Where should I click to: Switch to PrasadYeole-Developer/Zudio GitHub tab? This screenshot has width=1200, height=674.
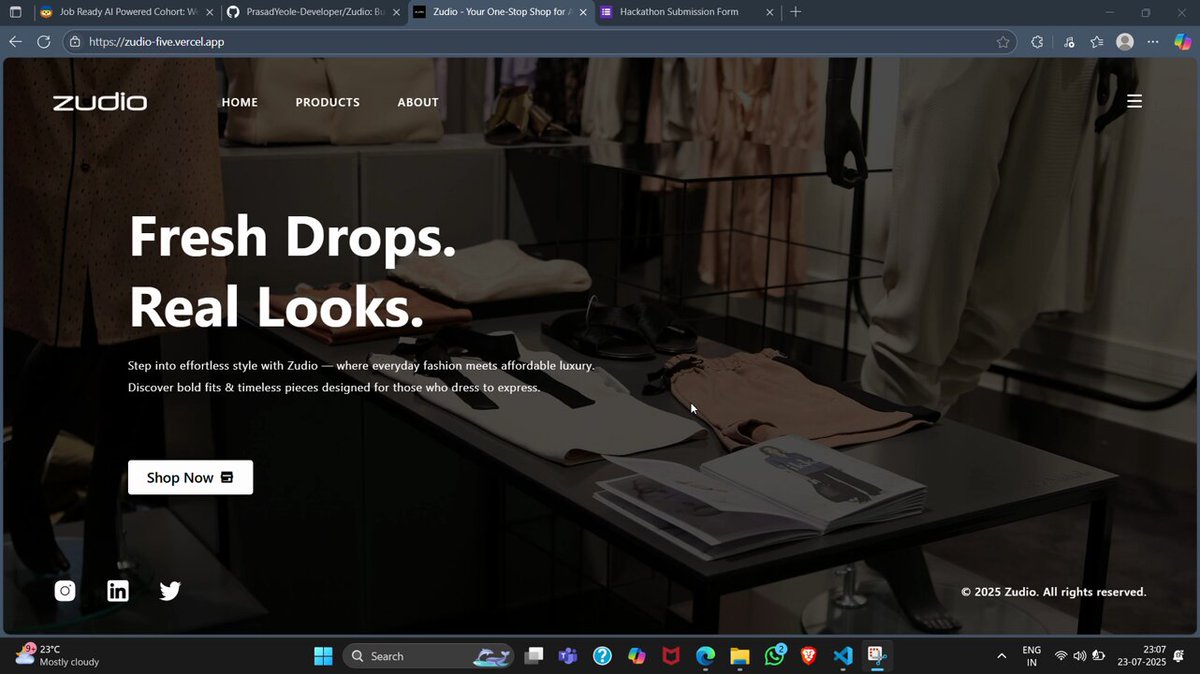pos(313,12)
